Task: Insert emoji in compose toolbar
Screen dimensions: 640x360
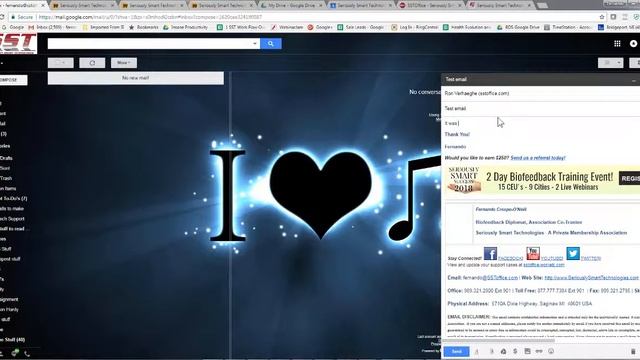Action: point(551,351)
